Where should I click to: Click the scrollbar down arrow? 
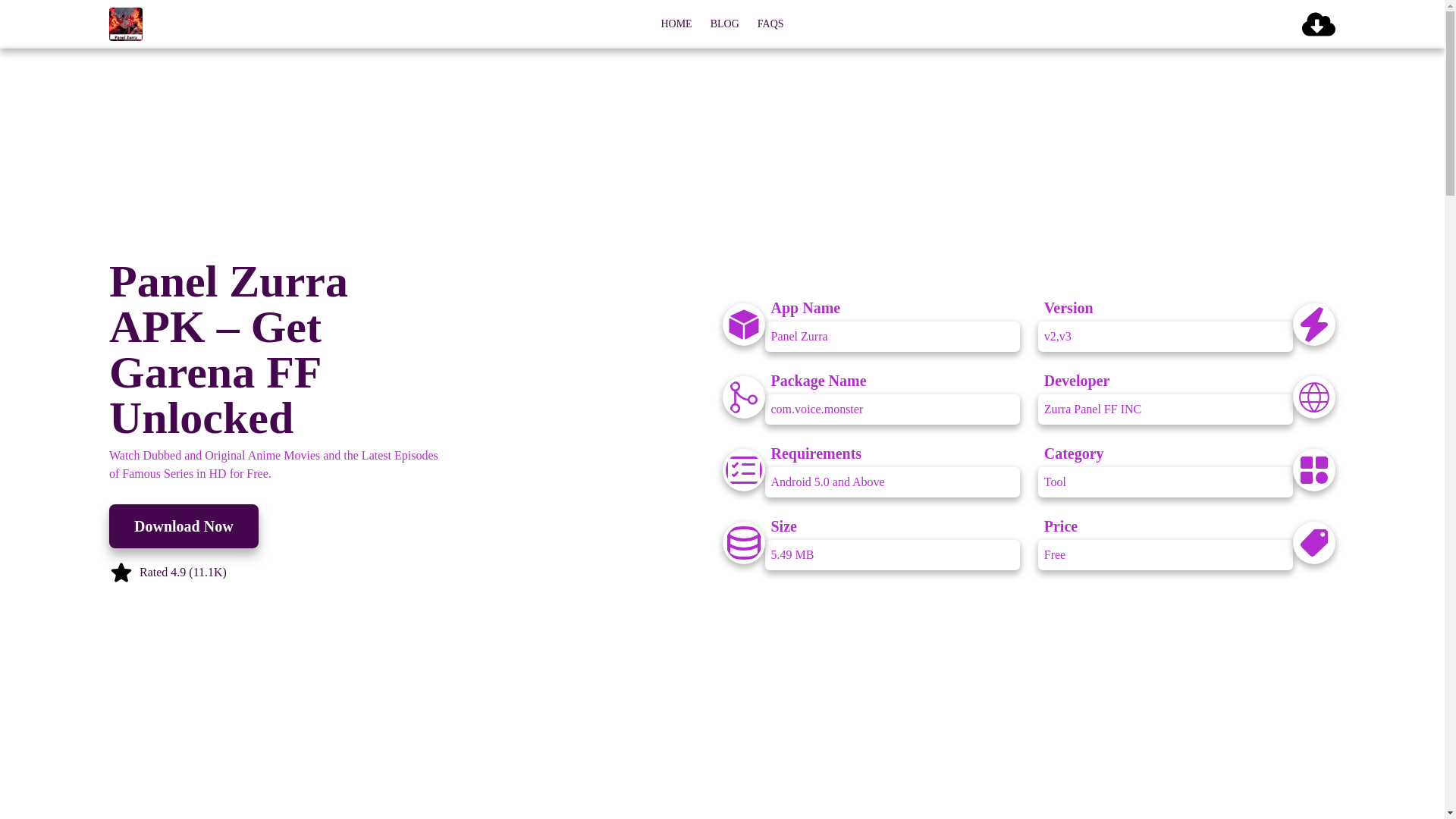[1450, 813]
